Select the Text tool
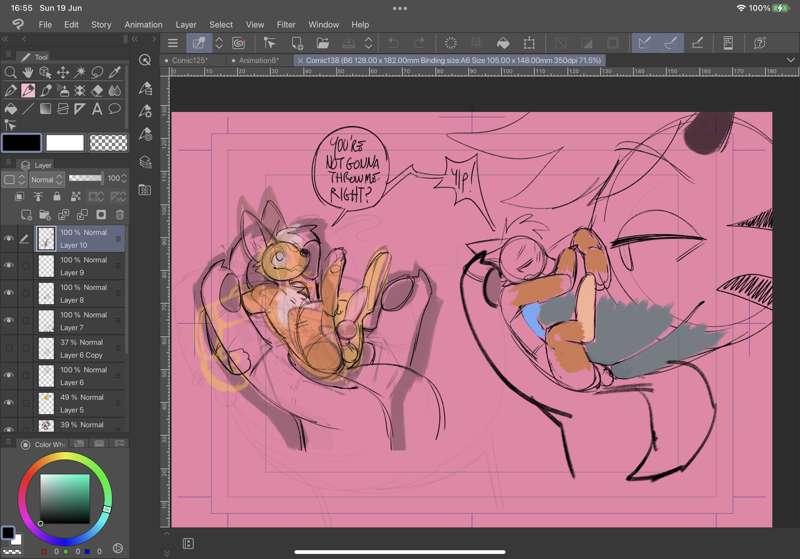 97,109
